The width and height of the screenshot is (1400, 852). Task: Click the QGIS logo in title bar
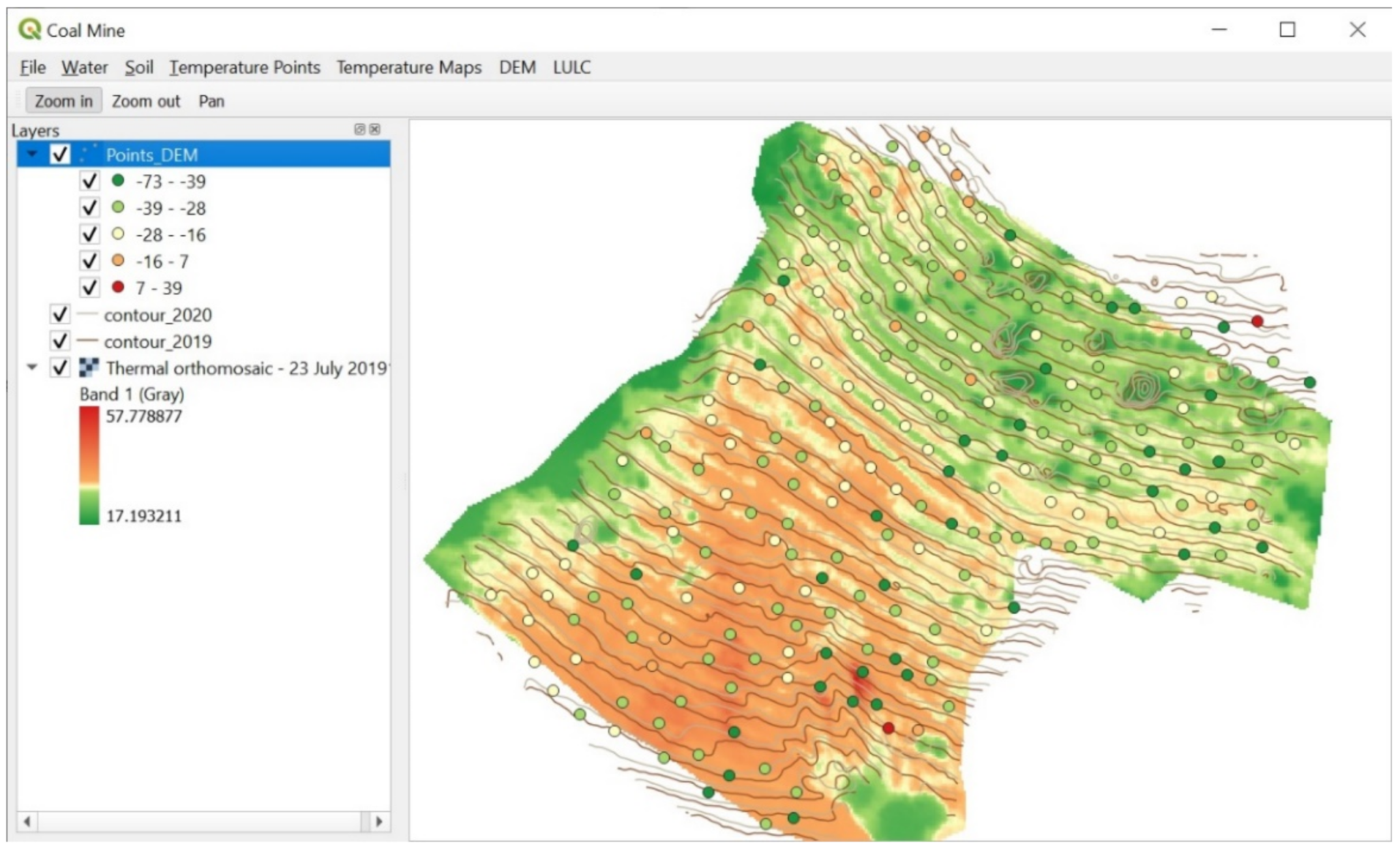[x=29, y=29]
